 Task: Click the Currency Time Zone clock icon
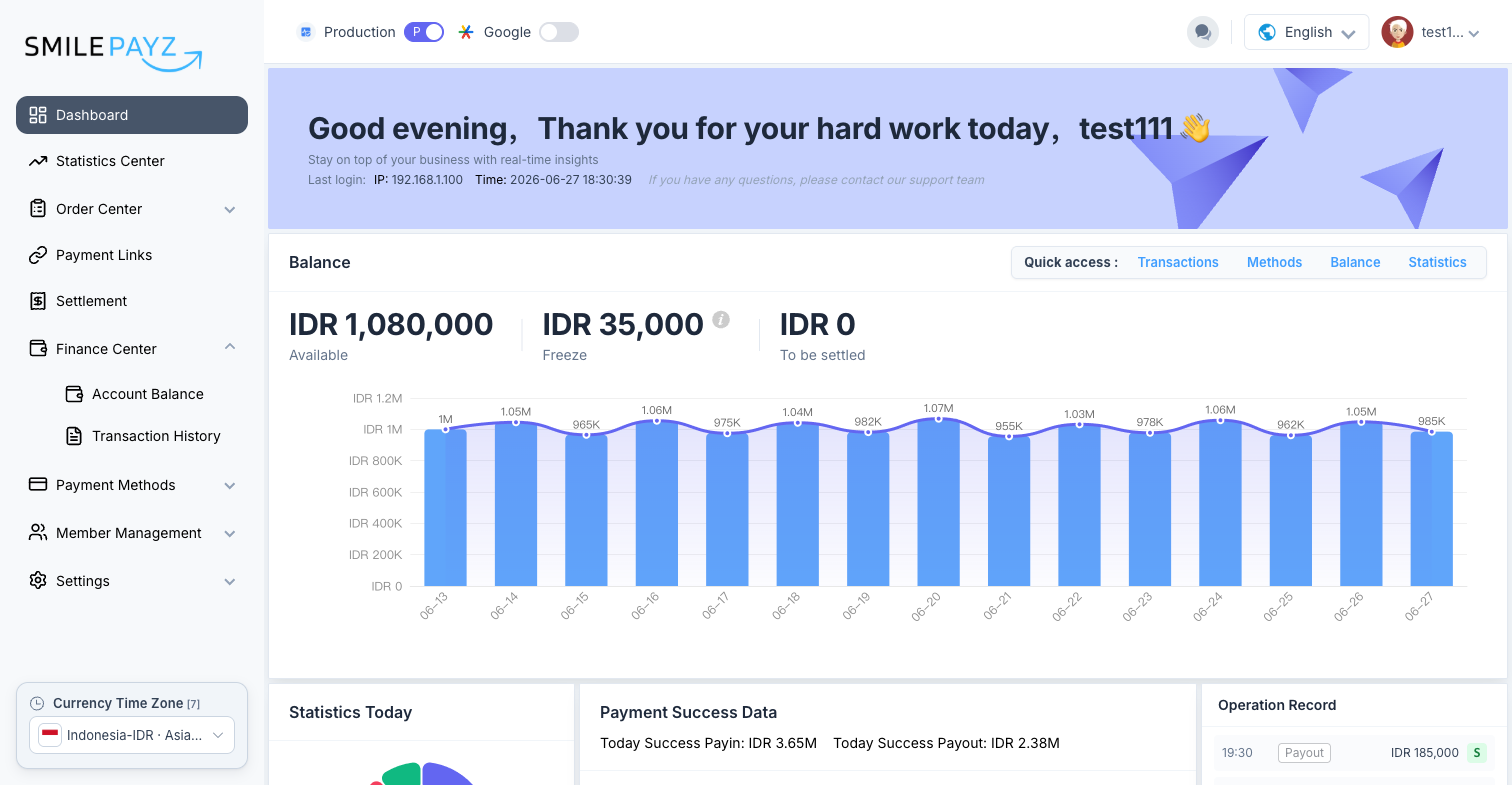coord(38,703)
